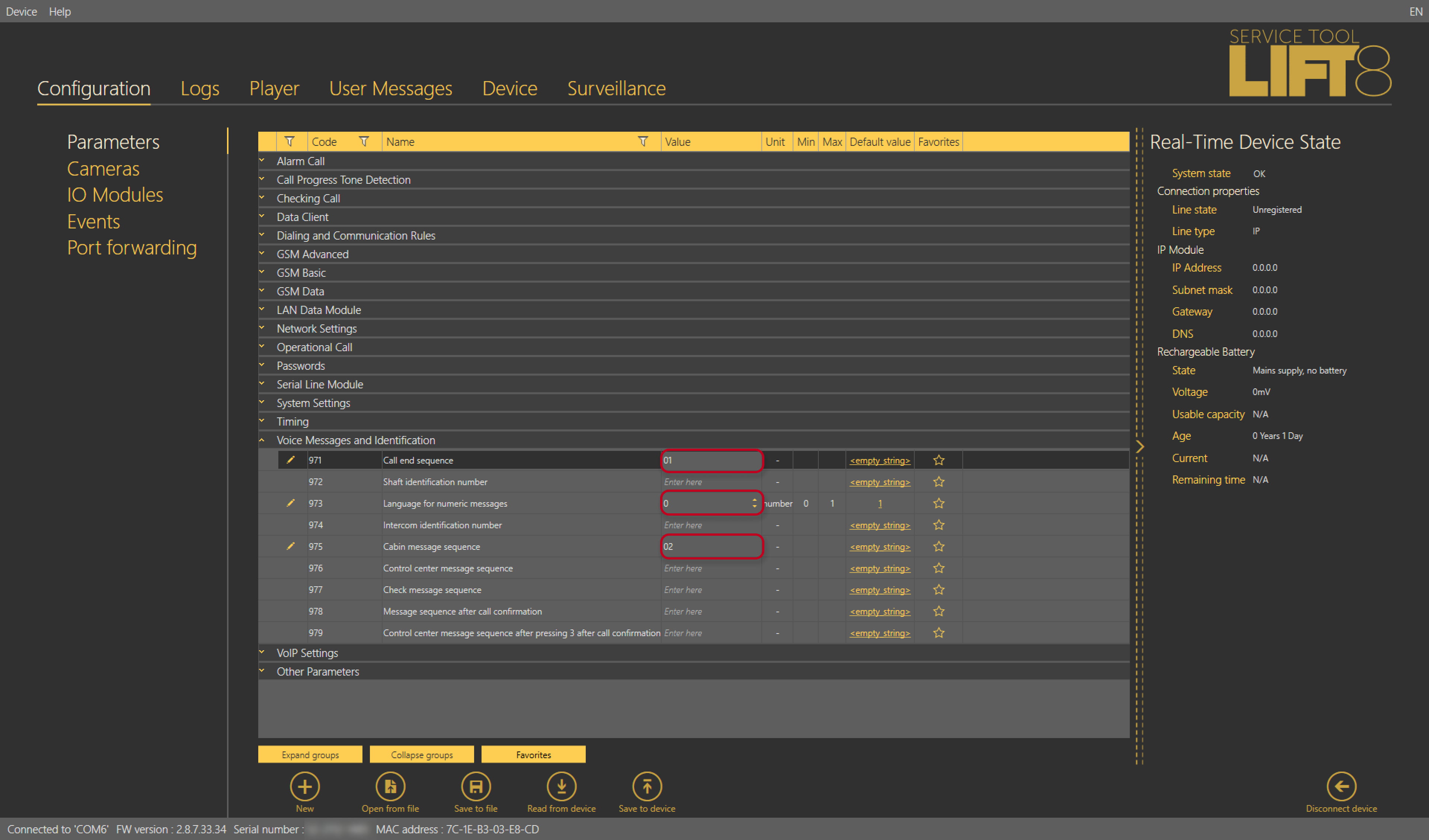This screenshot has height=840, width=1429.
Task: Click the Open from file icon
Action: (x=390, y=787)
